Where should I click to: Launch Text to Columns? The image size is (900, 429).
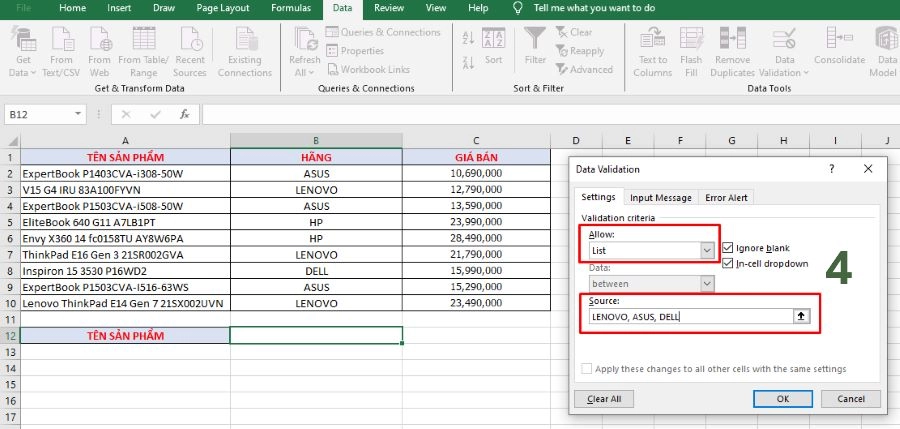(x=653, y=52)
